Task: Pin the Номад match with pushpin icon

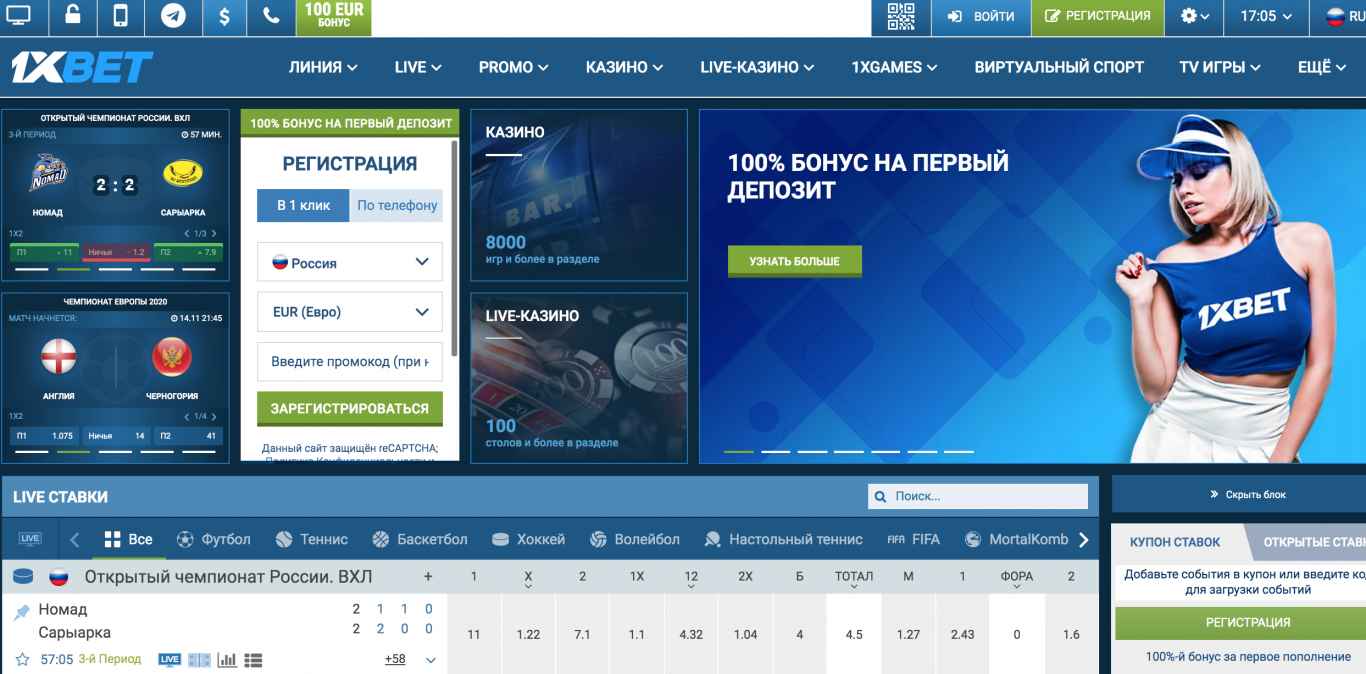Action: click(x=22, y=611)
